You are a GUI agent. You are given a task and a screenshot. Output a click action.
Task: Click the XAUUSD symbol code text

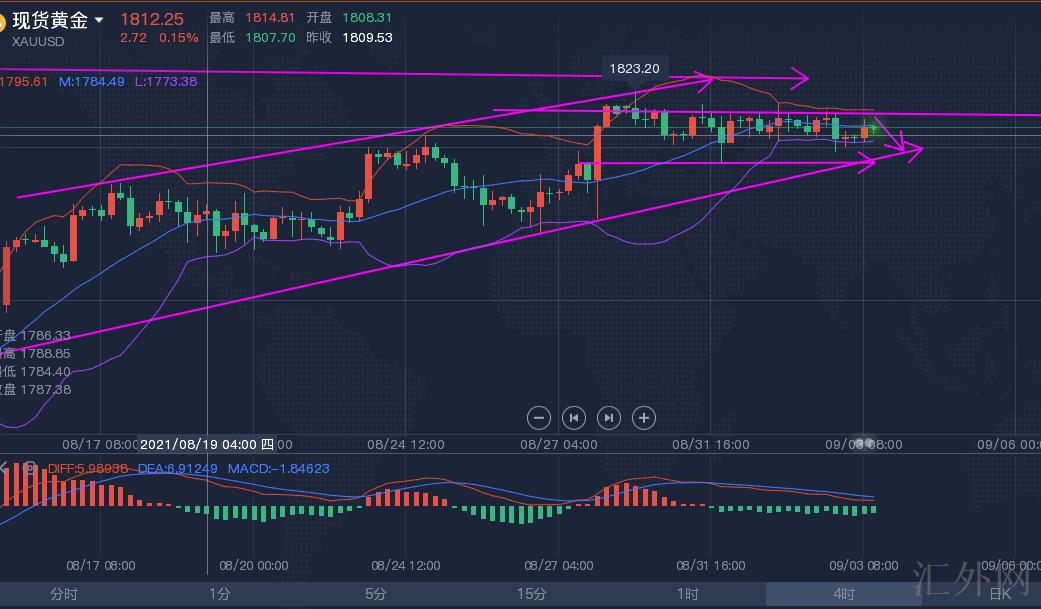(38, 41)
